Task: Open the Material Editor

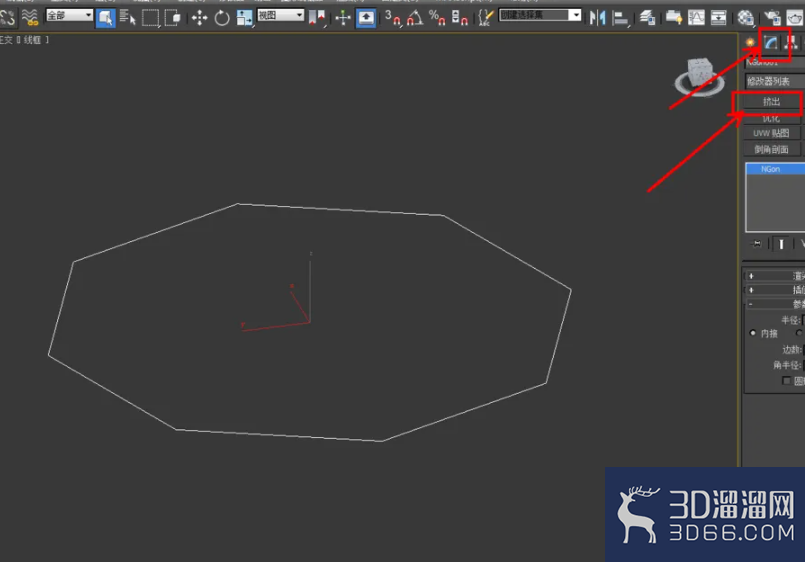Action: (745, 18)
